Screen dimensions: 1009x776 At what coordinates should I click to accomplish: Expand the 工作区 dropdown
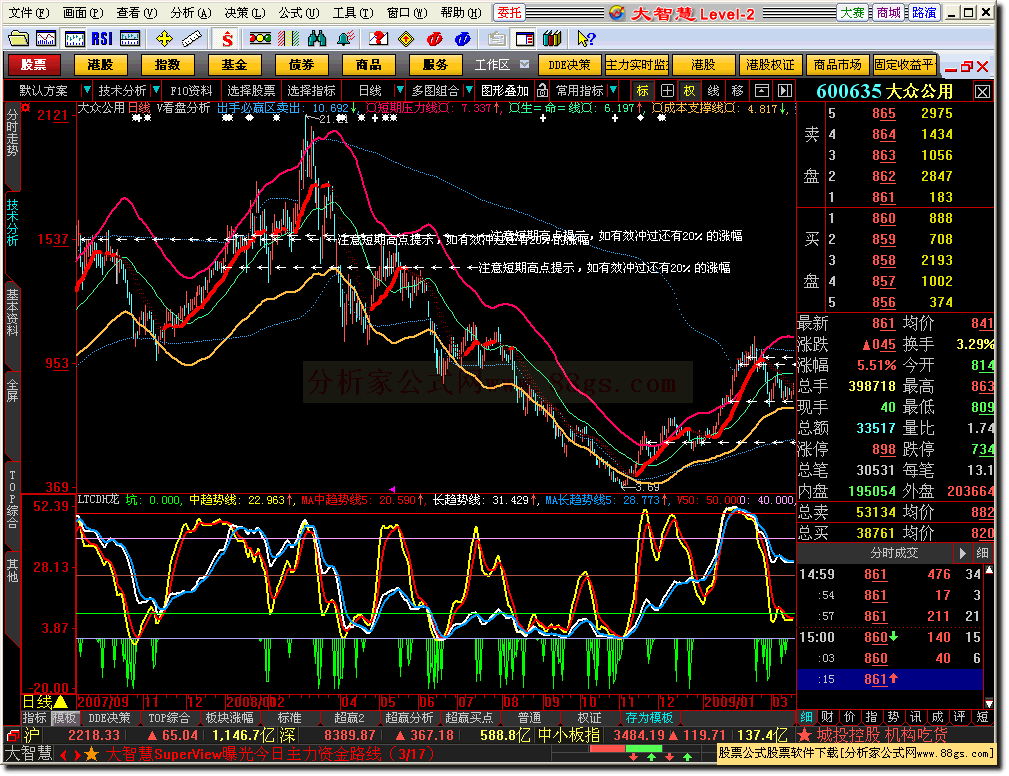coord(524,64)
